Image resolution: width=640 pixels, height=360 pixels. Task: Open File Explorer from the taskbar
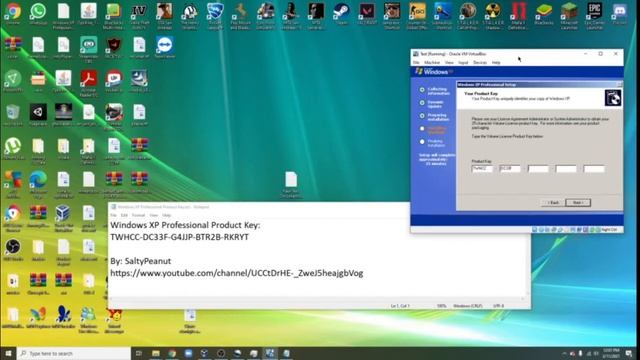[156, 353]
